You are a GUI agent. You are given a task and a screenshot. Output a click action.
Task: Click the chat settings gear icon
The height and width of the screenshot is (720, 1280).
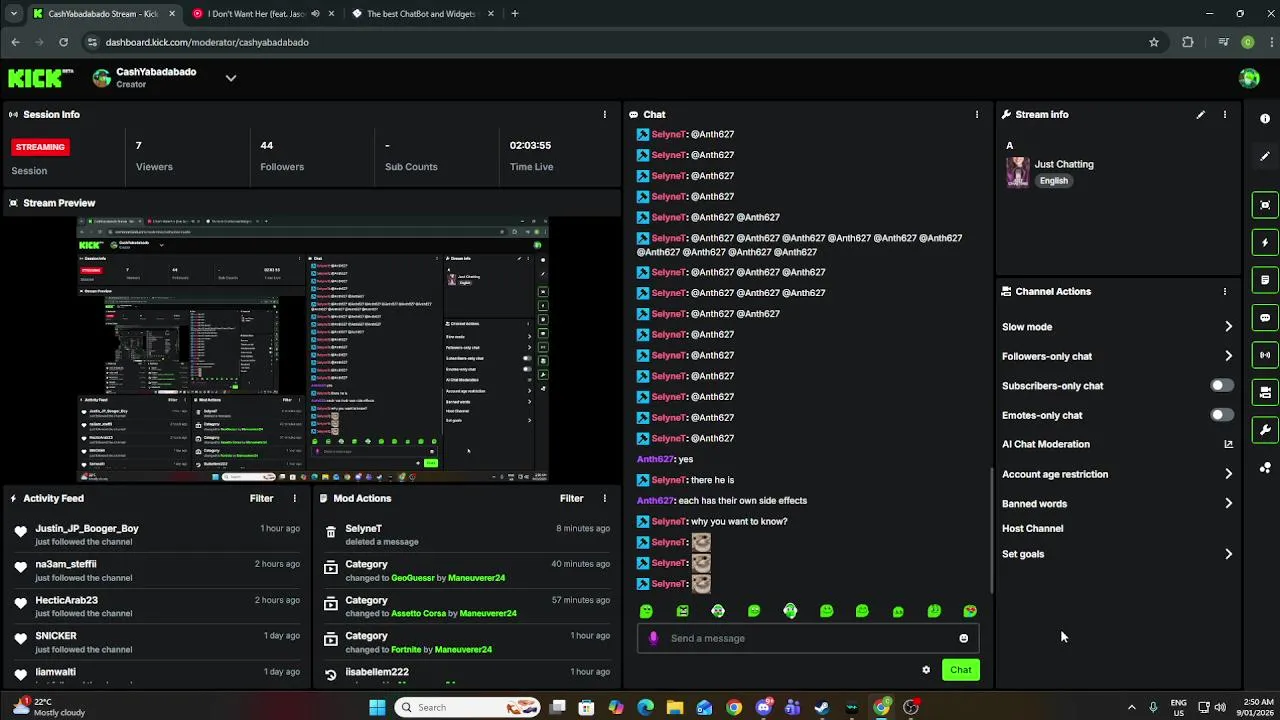(926, 670)
